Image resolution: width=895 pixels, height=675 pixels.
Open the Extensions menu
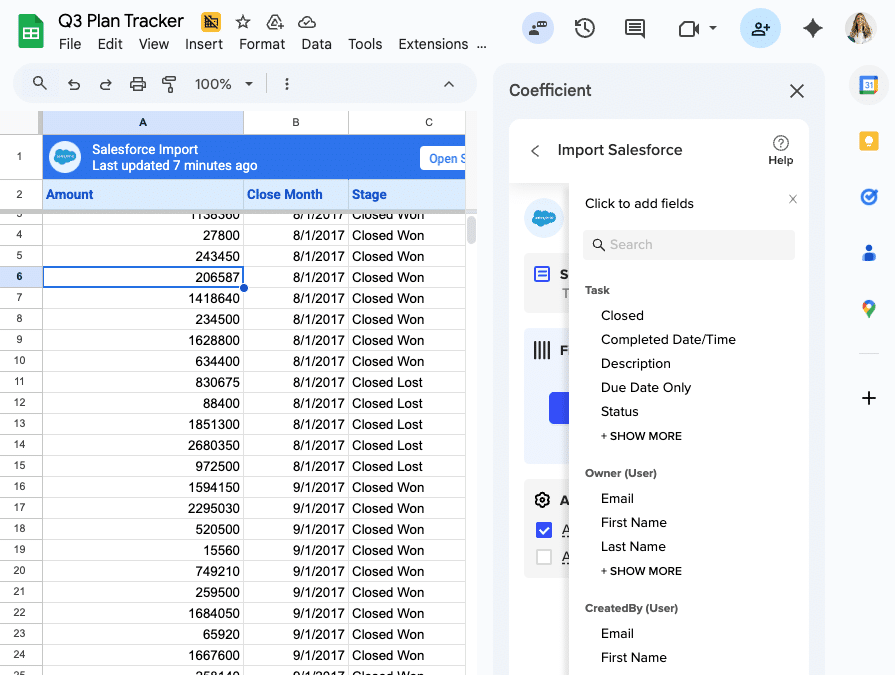[x=433, y=44]
